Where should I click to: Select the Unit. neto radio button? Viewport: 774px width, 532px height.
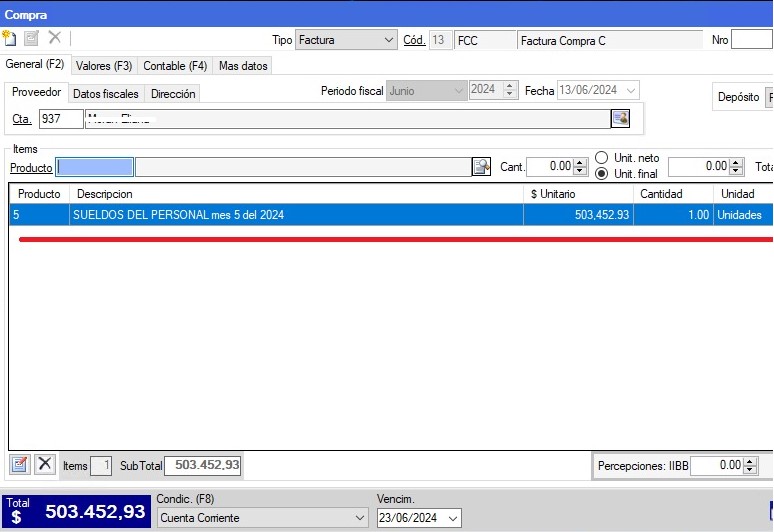pyautogui.click(x=602, y=158)
